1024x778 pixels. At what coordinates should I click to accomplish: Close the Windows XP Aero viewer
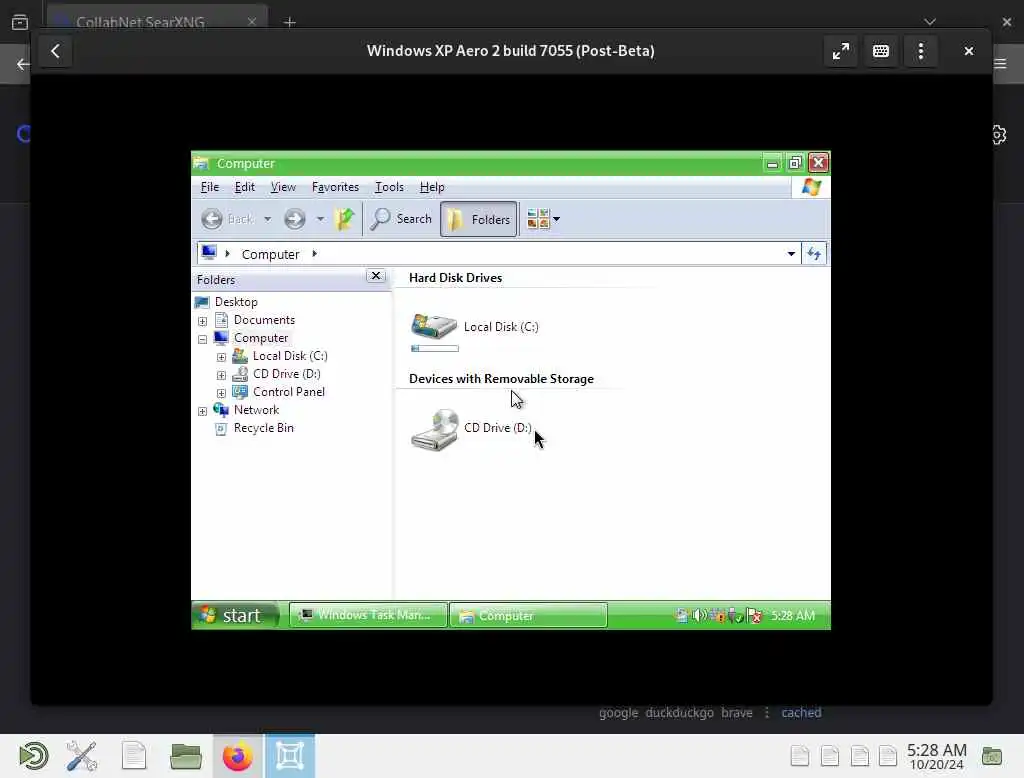coord(968,51)
